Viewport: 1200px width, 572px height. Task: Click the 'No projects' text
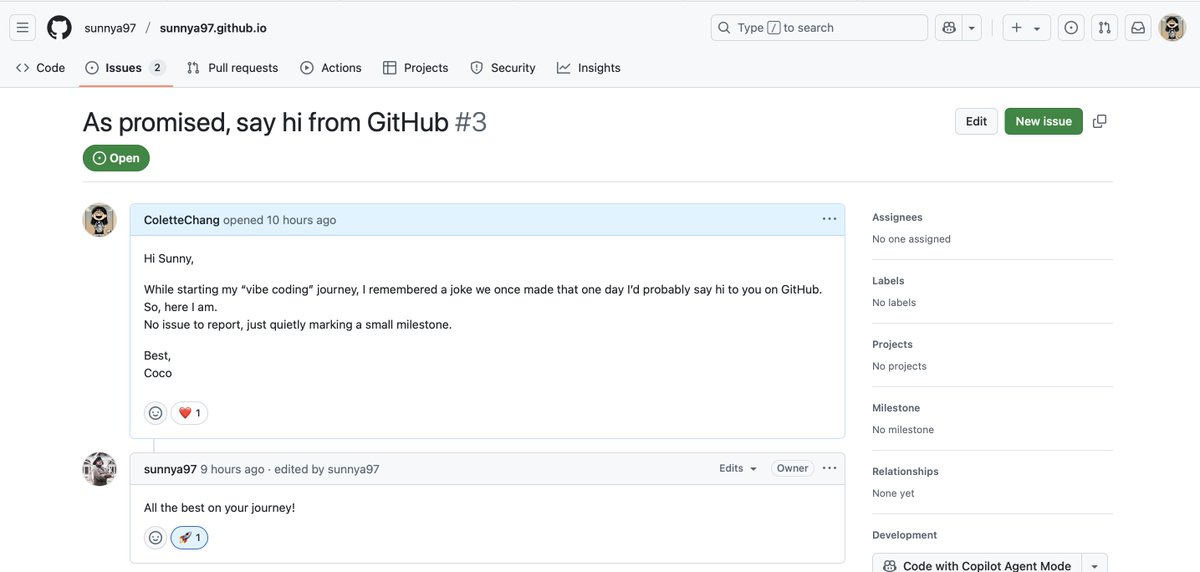(899, 366)
